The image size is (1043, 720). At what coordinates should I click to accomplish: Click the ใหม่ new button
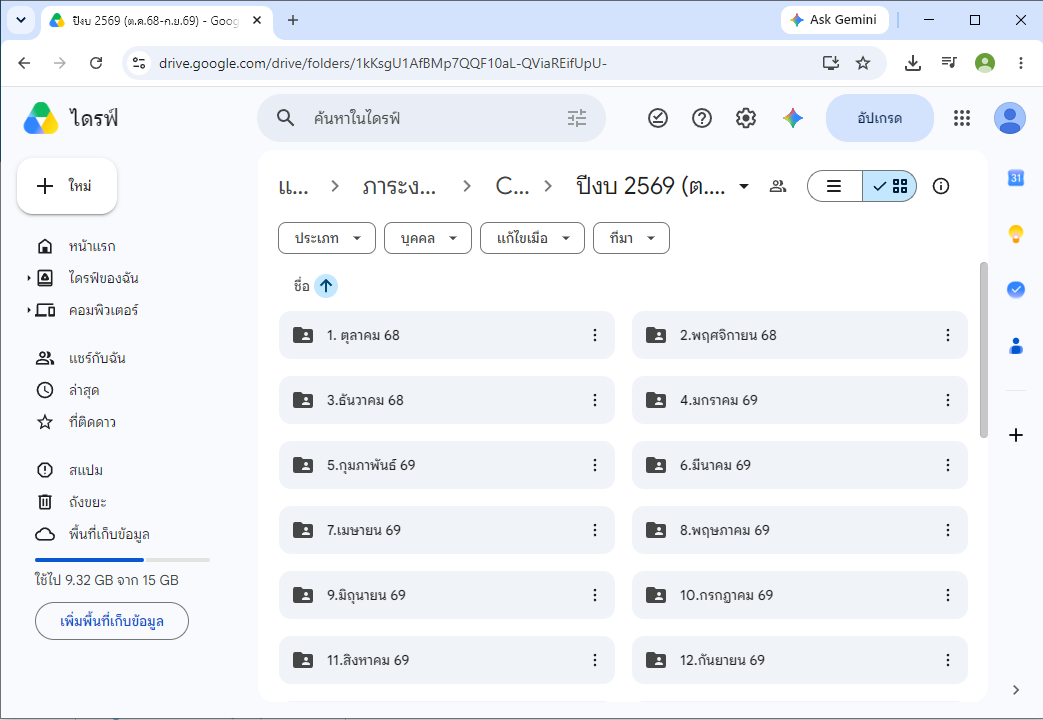(67, 186)
